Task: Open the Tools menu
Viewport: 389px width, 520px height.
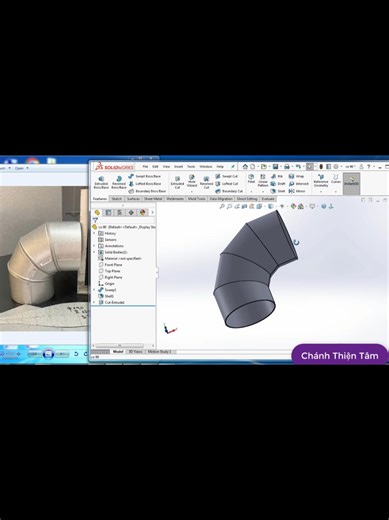Action: [191, 166]
